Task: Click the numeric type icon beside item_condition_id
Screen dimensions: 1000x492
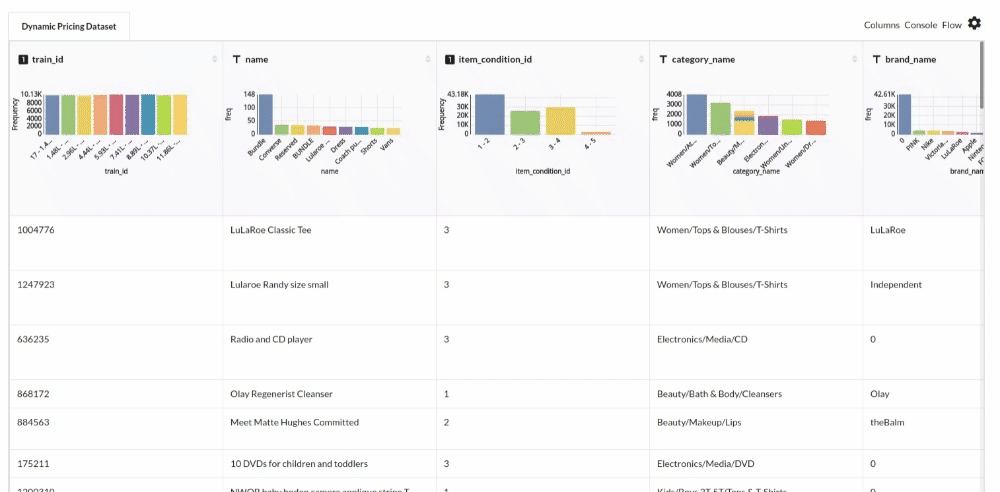Action: point(450,59)
